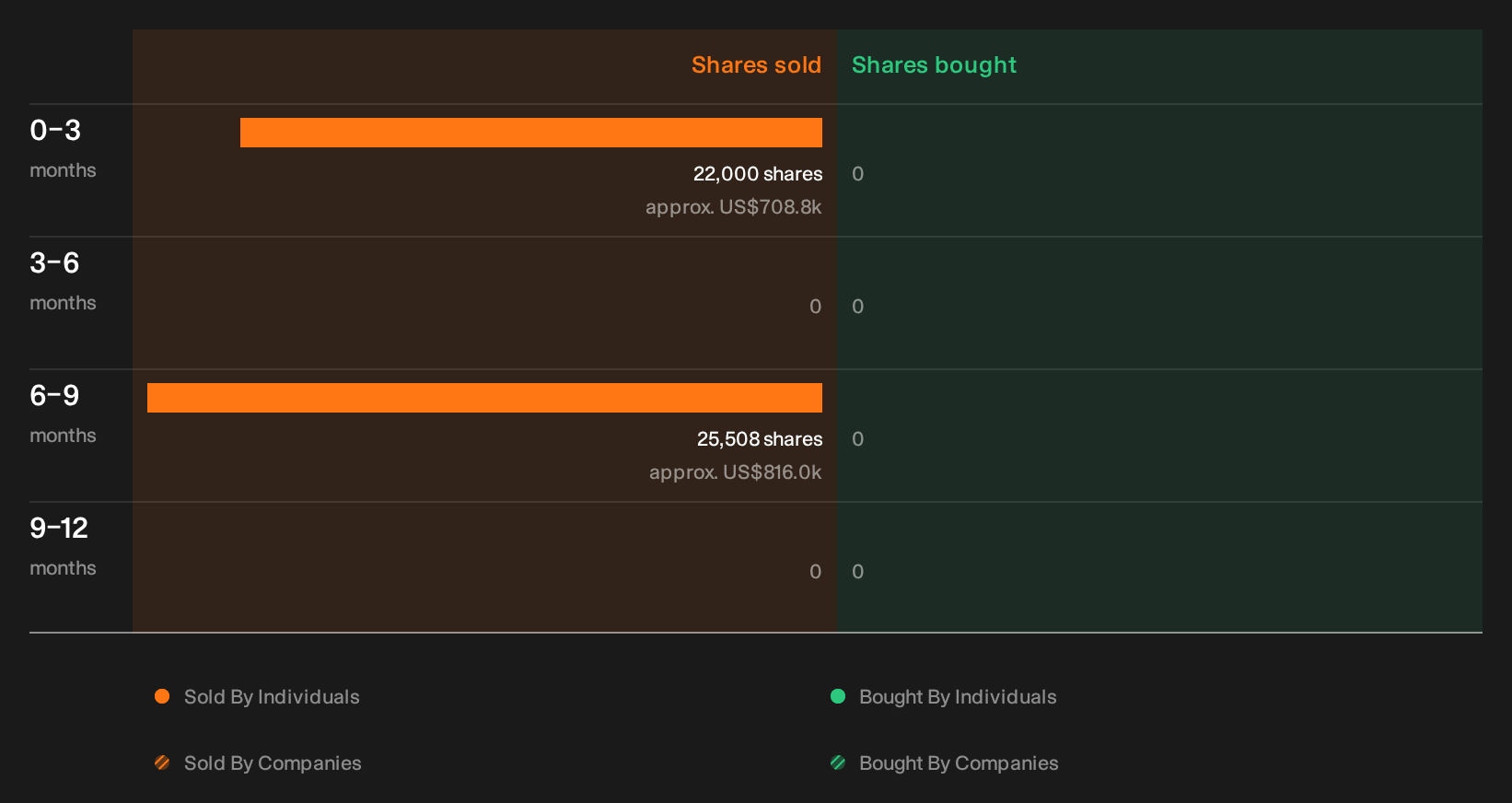This screenshot has height=803, width=1512.
Task: Click the 6-9 months row label
Action: (x=63, y=413)
